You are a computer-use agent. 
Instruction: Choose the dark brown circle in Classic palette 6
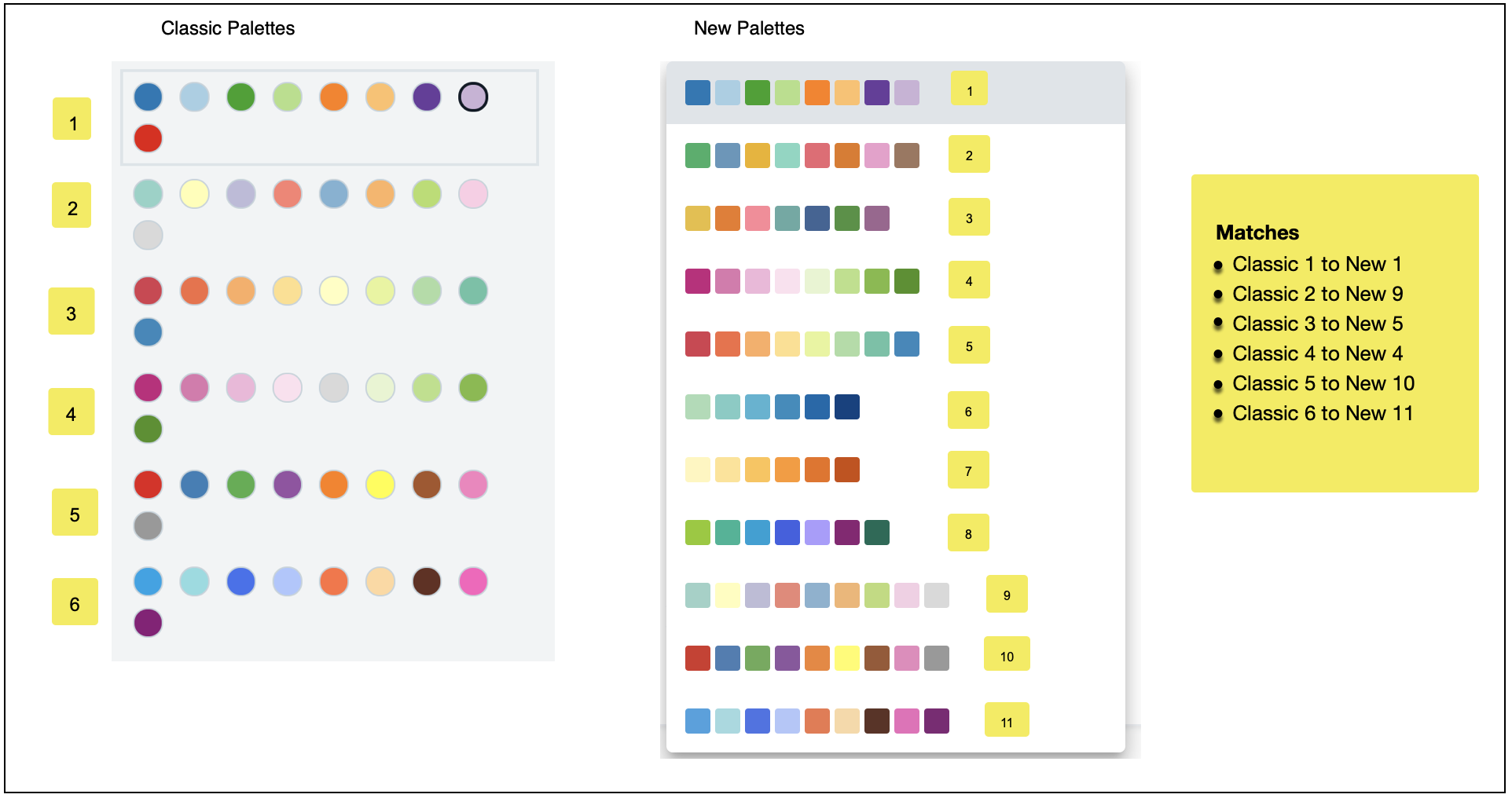427,581
